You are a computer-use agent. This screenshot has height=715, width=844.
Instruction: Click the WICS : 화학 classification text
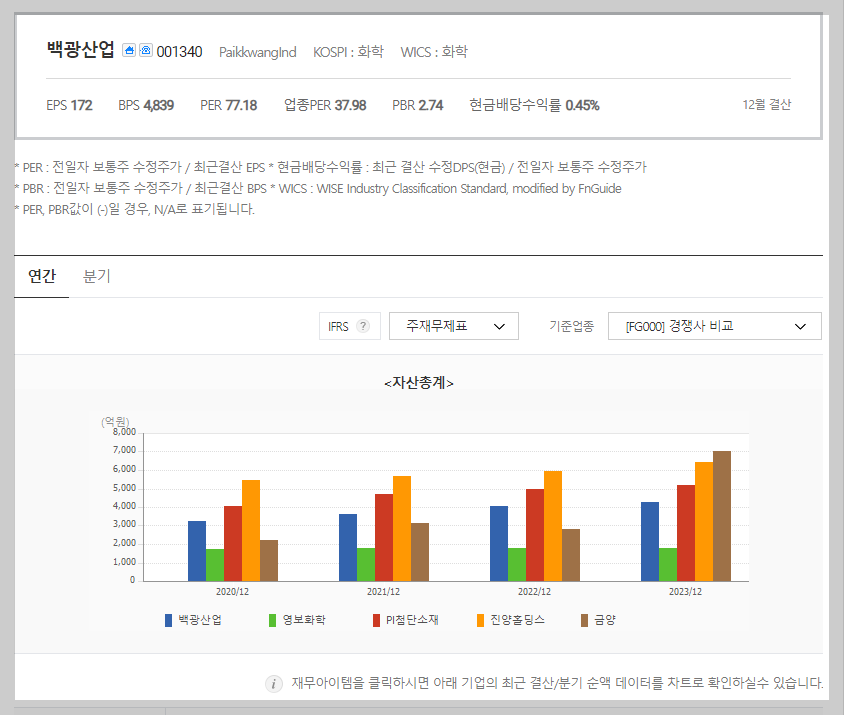(434, 52)
